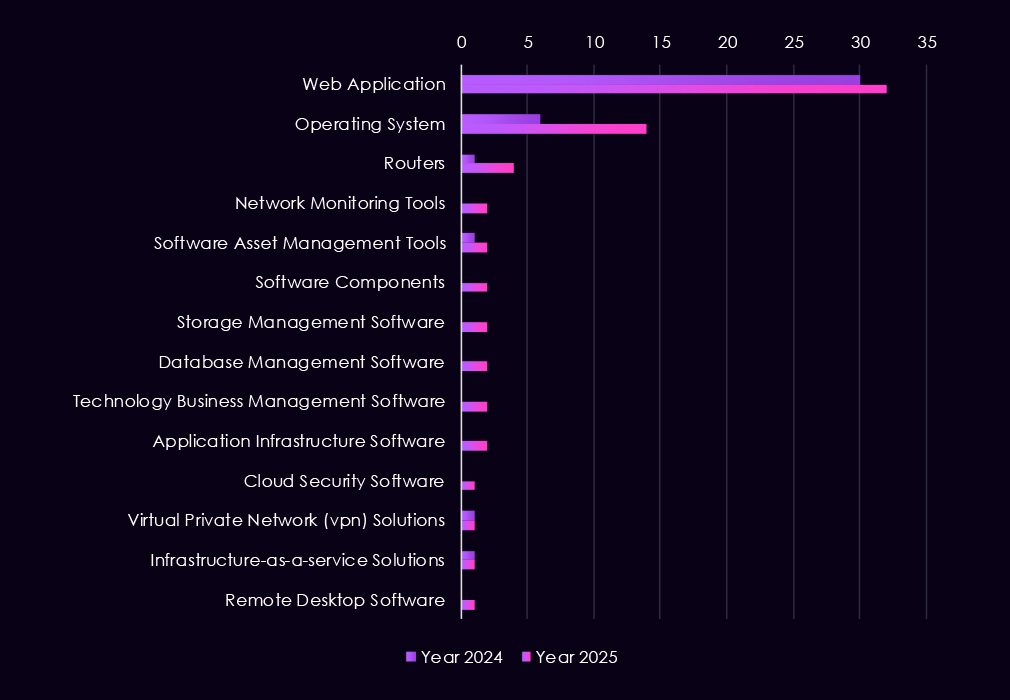This screenshot has height=700, width=1010.
Task: Click the Operating System 2025 bar
Action: 553,129
